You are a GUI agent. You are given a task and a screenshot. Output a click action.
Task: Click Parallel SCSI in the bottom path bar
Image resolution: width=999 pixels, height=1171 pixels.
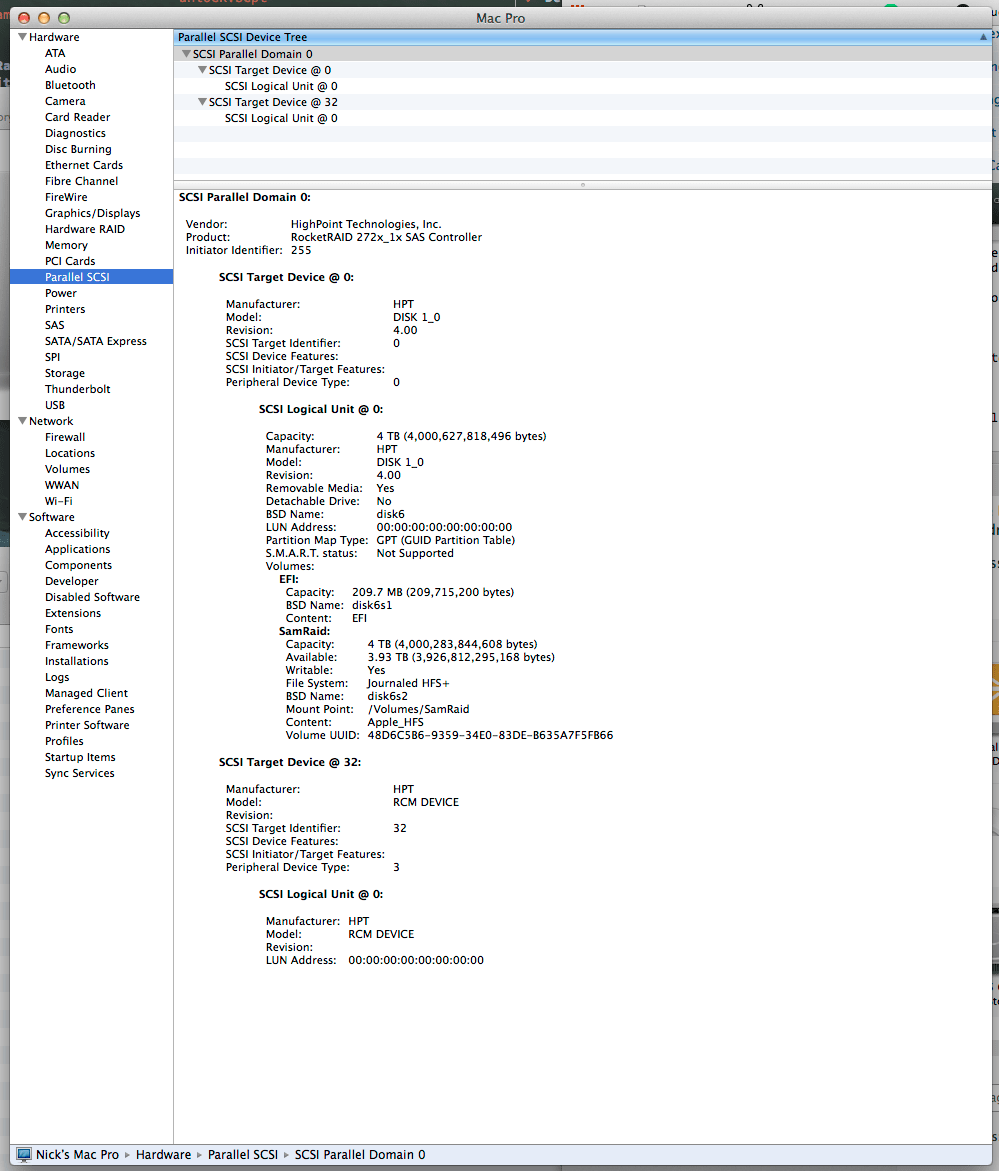[243, 1155]
